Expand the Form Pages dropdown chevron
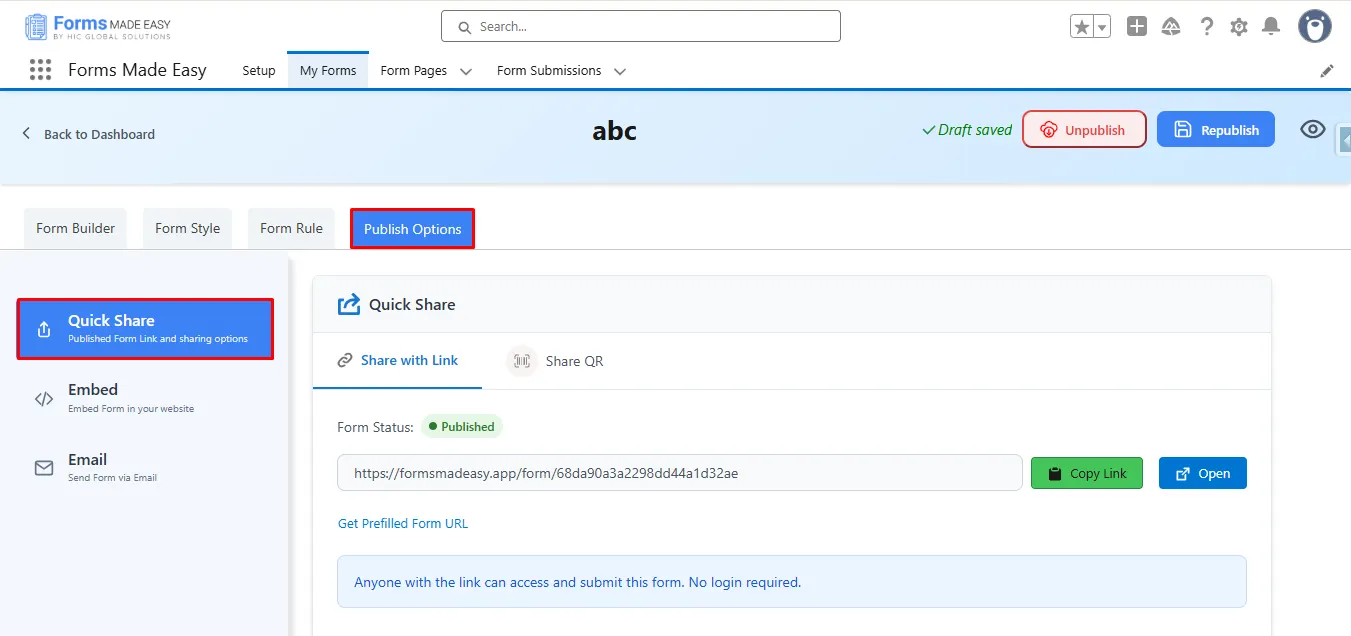The width and height of the screenshot is (1351, 636). pyautogui.click(x=465, y=71)
